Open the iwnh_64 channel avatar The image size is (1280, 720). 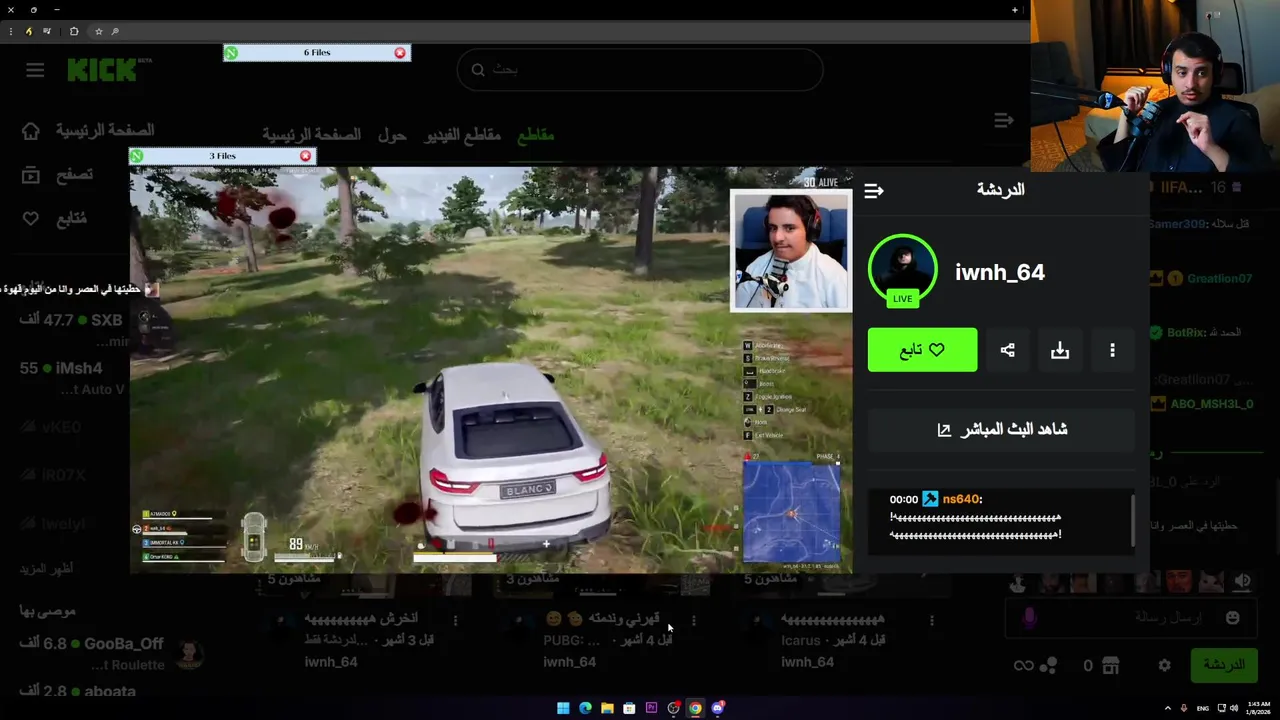pyautogui.click(x=902, y=268)
